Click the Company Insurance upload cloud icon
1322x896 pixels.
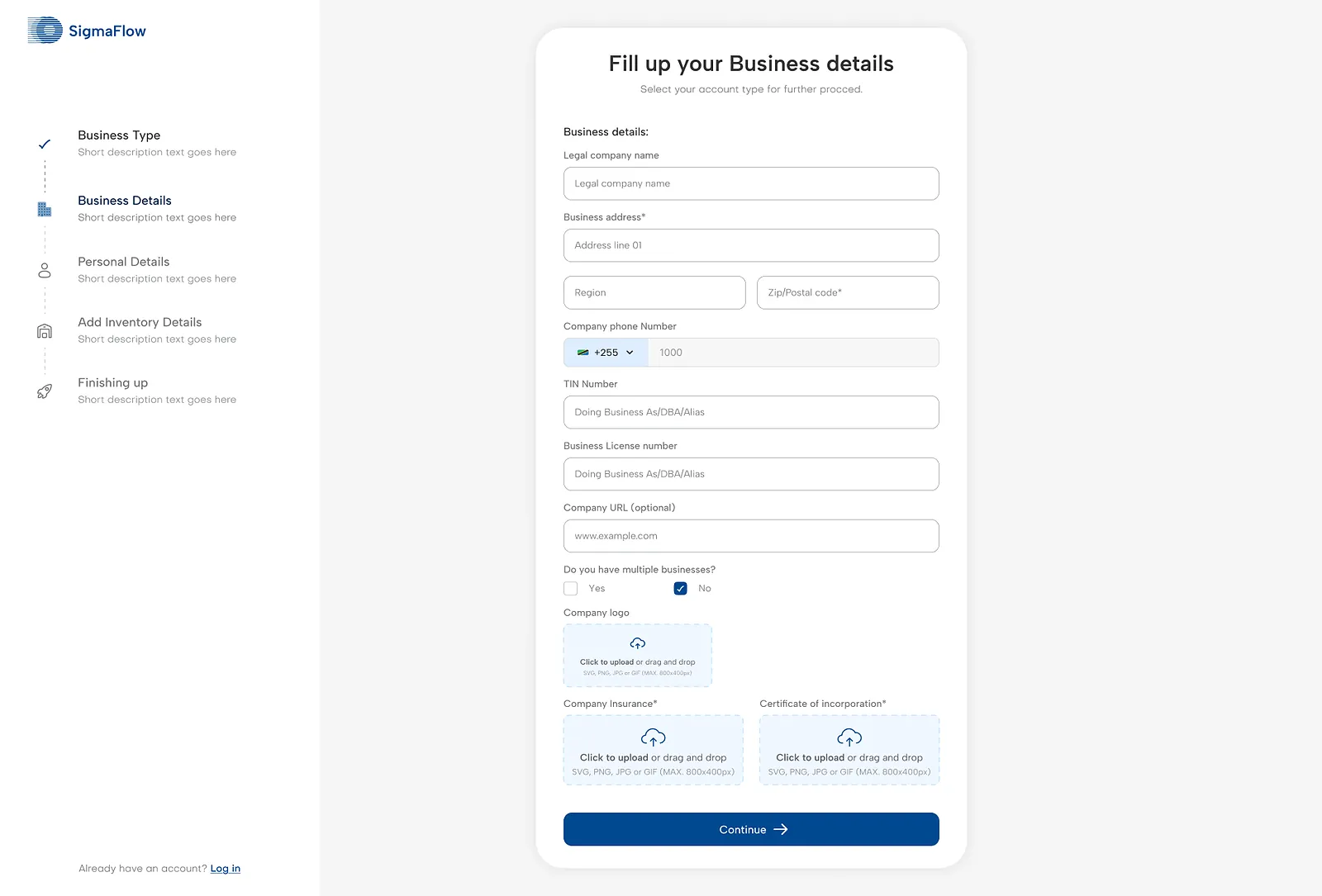[x=654, y=737]
